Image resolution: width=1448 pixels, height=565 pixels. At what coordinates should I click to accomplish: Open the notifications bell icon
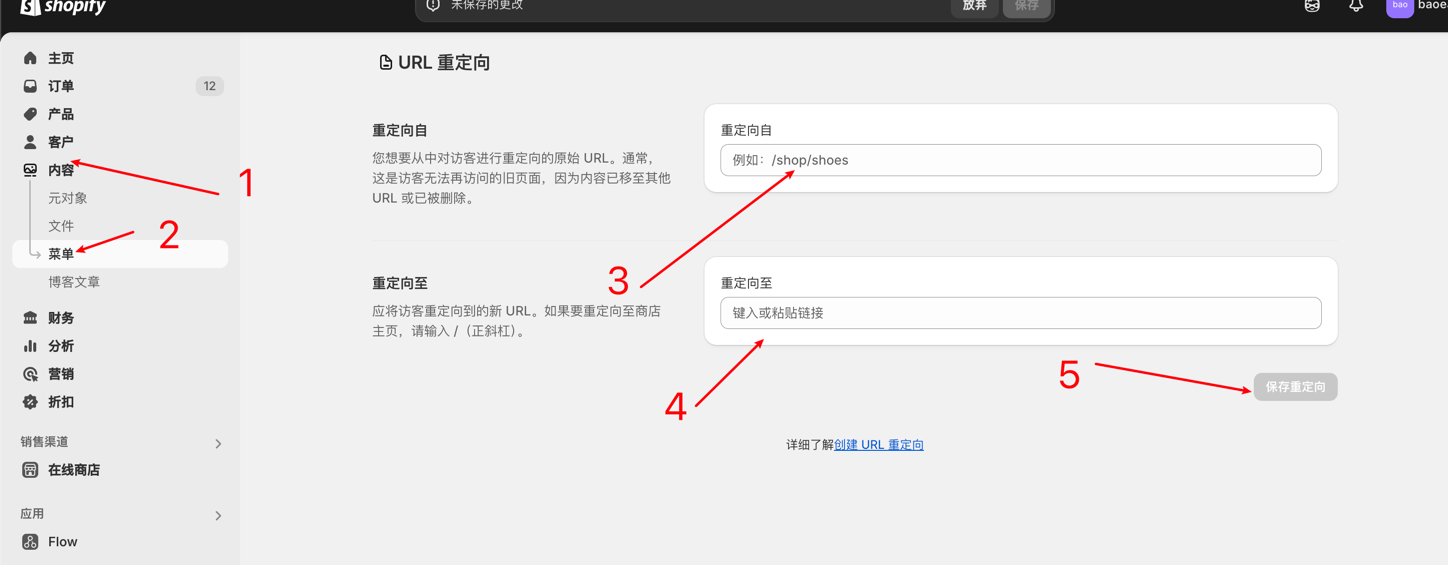[x=1356, y=6]
